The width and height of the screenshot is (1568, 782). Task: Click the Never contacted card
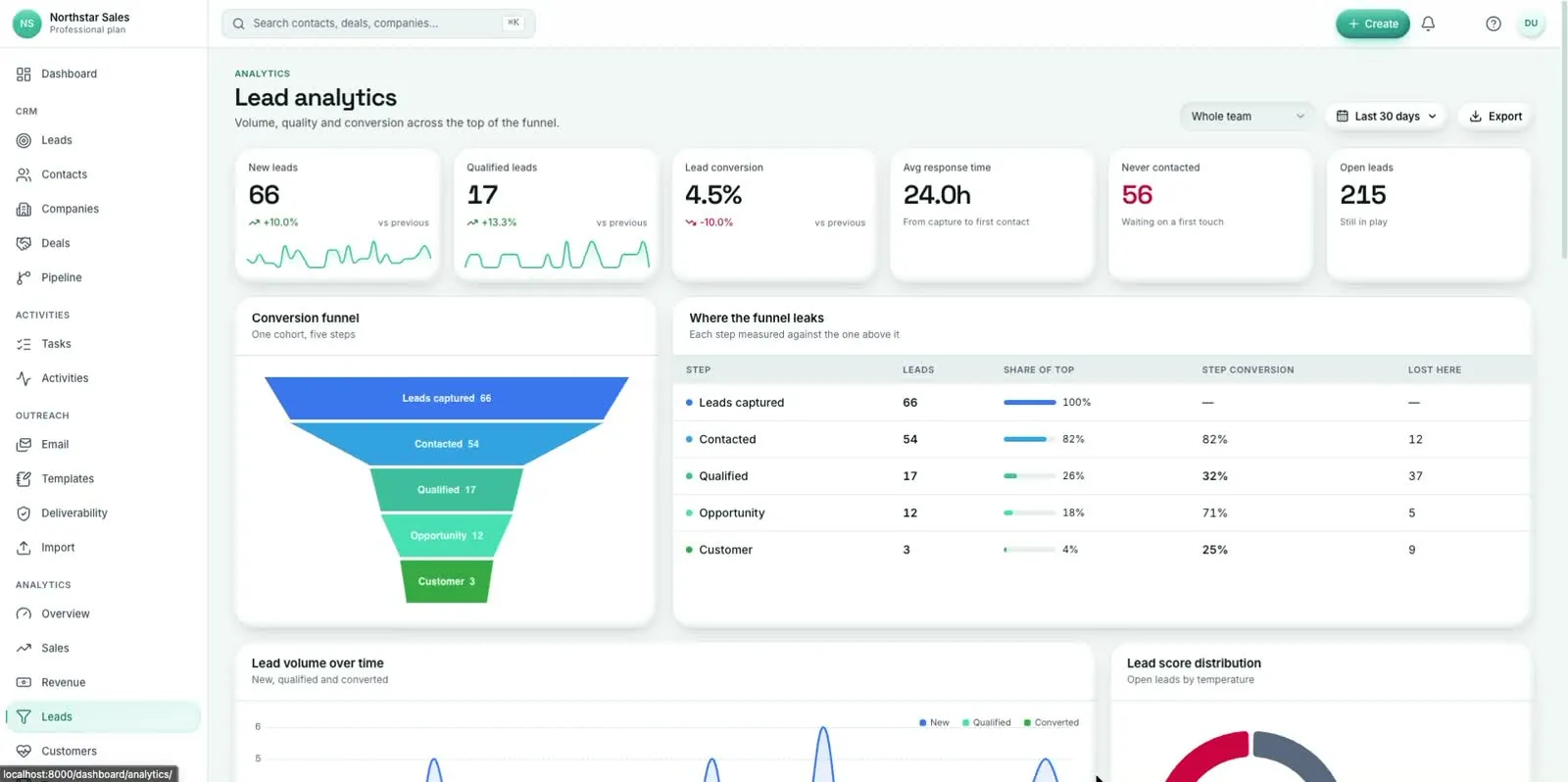(1210, 215)
